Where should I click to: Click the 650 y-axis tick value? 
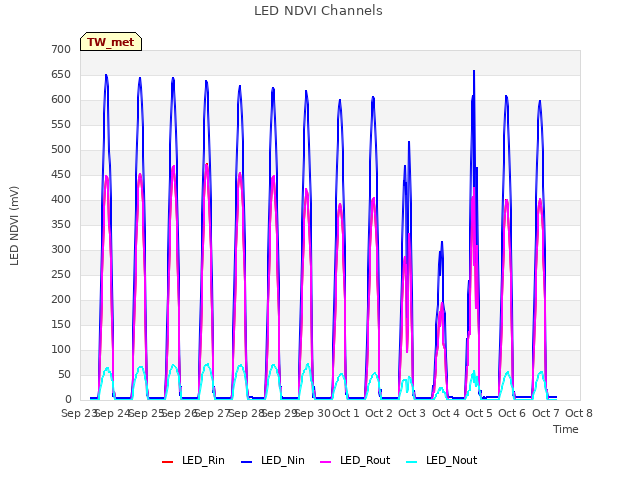tap(61, 74)
